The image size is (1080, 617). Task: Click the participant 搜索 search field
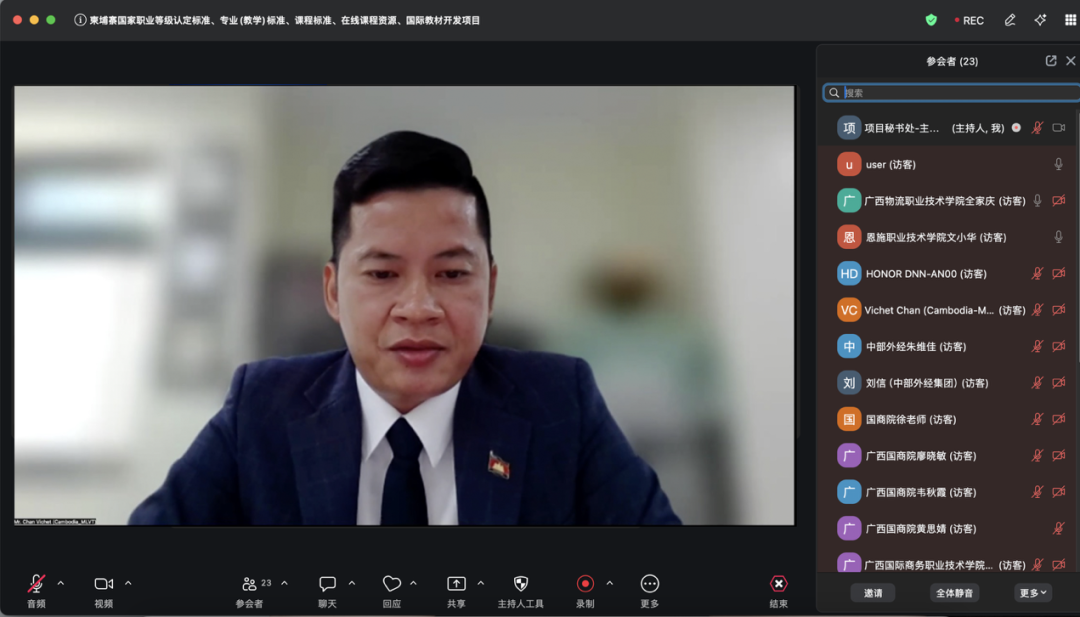pyautogui.click(x=955, y=93)
